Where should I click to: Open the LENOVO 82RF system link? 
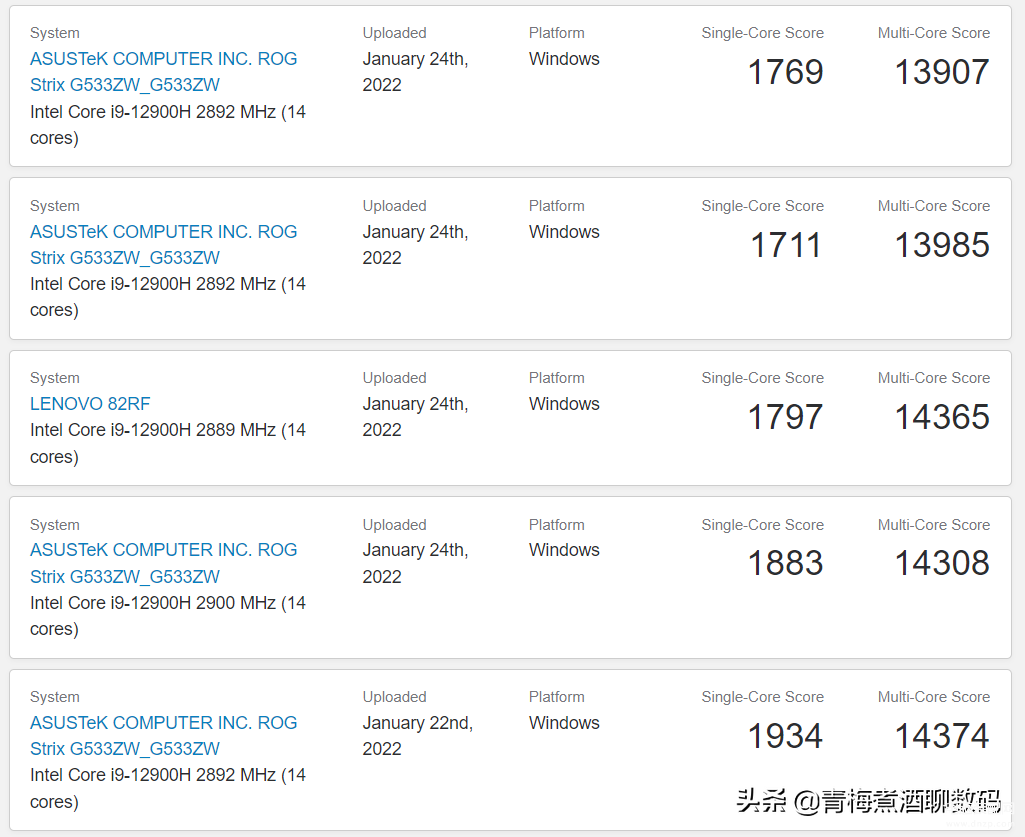tap(90, 404)
